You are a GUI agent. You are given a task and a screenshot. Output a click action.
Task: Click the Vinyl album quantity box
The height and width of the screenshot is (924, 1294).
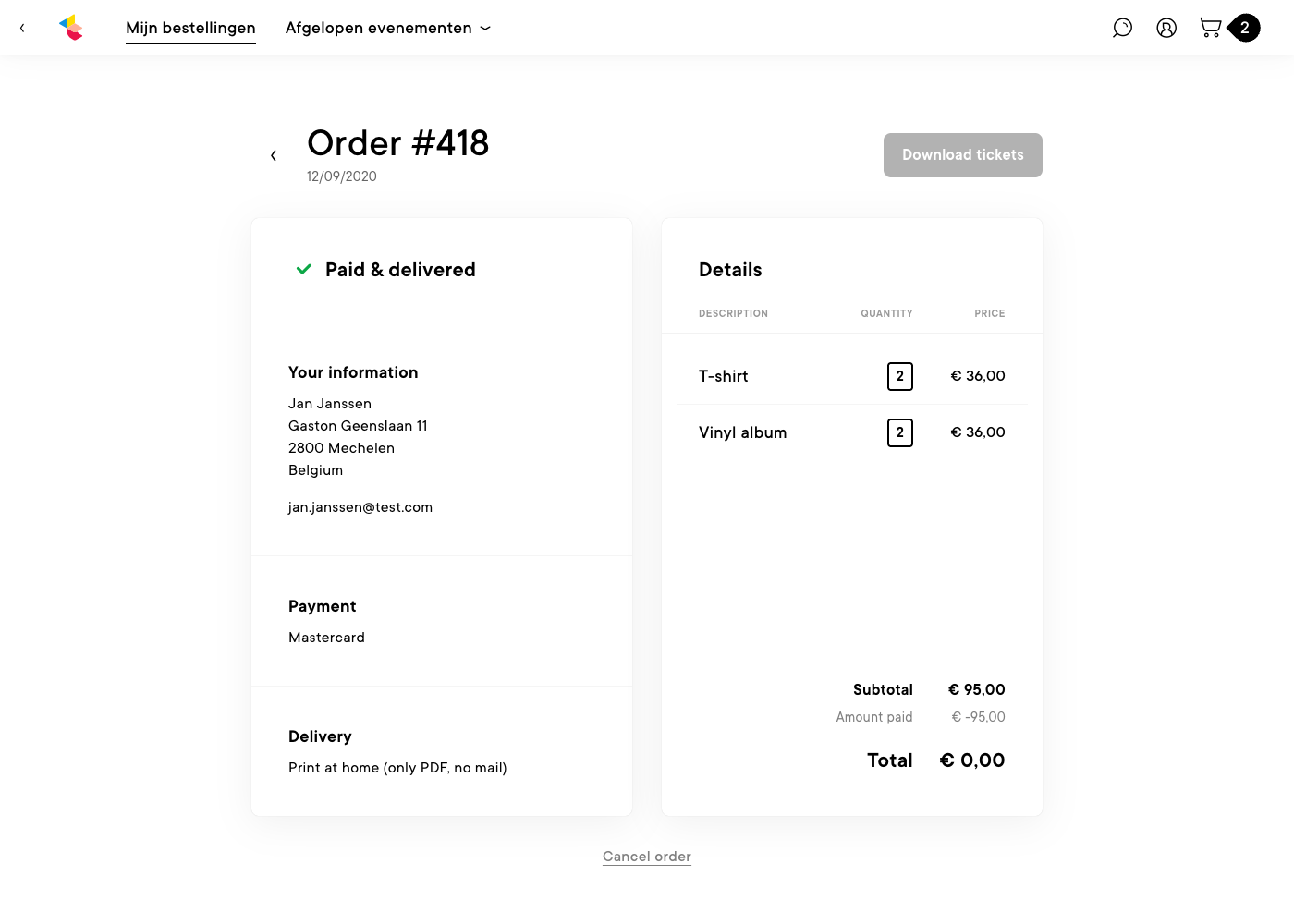[899, 432]
